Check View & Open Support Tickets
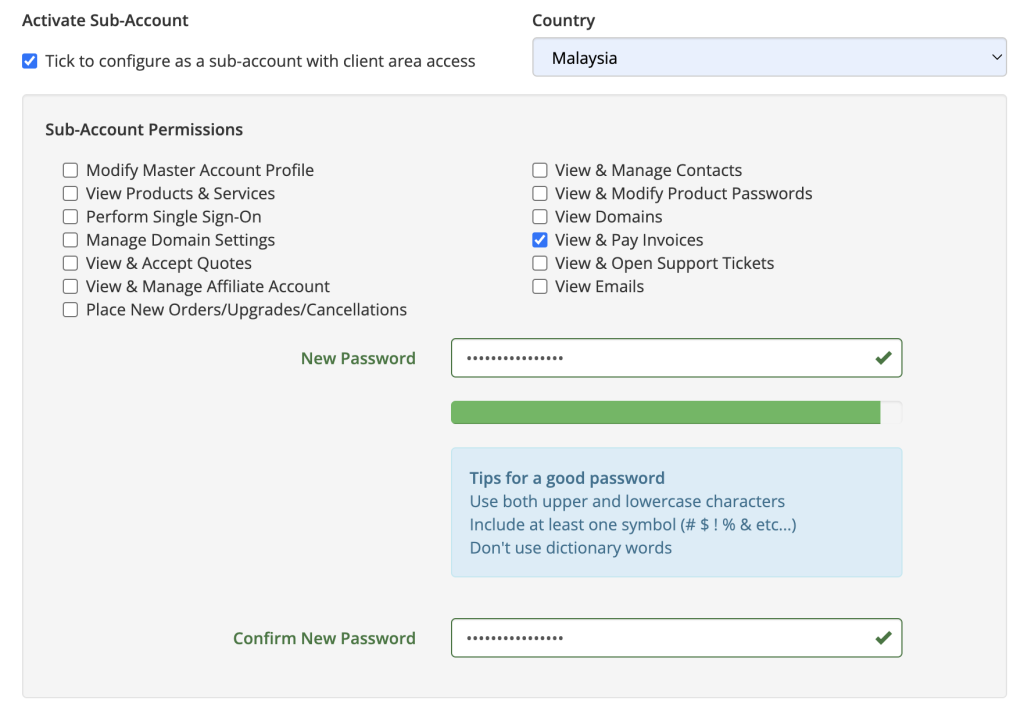1024x711 pixels. pos(539,263)
